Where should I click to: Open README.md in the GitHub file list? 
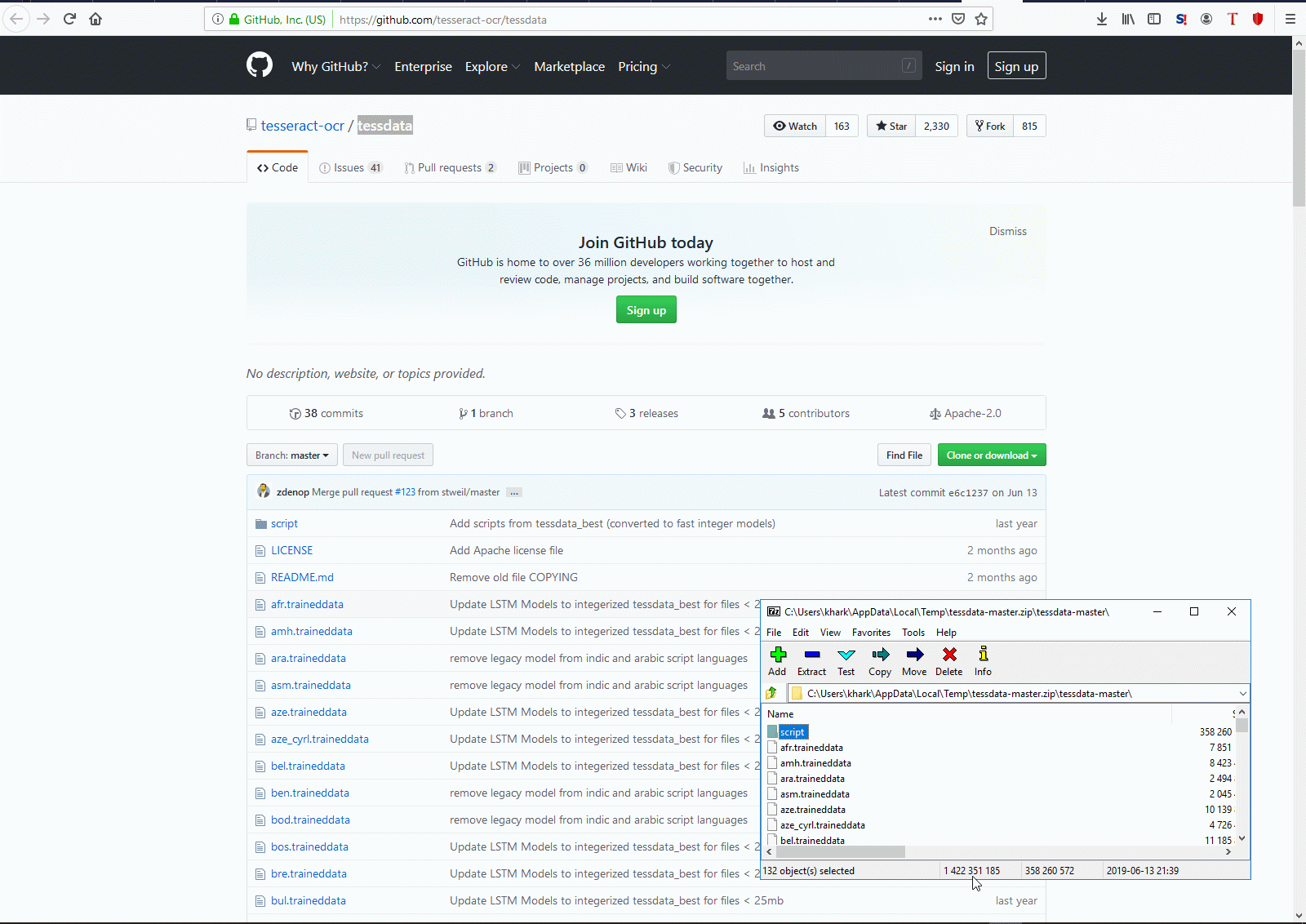tap(302, 577)
